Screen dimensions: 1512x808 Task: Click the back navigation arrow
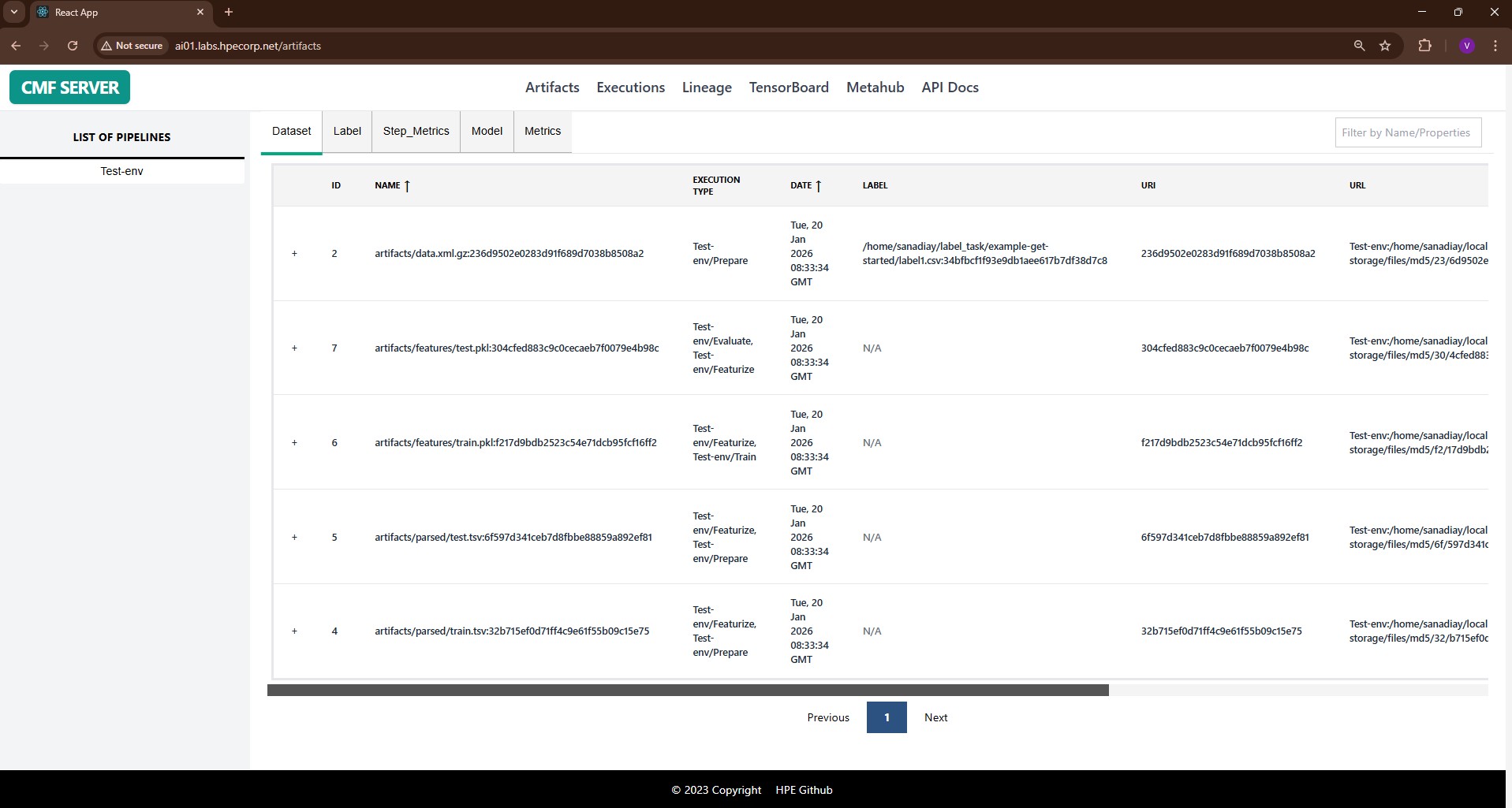pos(16,46)
